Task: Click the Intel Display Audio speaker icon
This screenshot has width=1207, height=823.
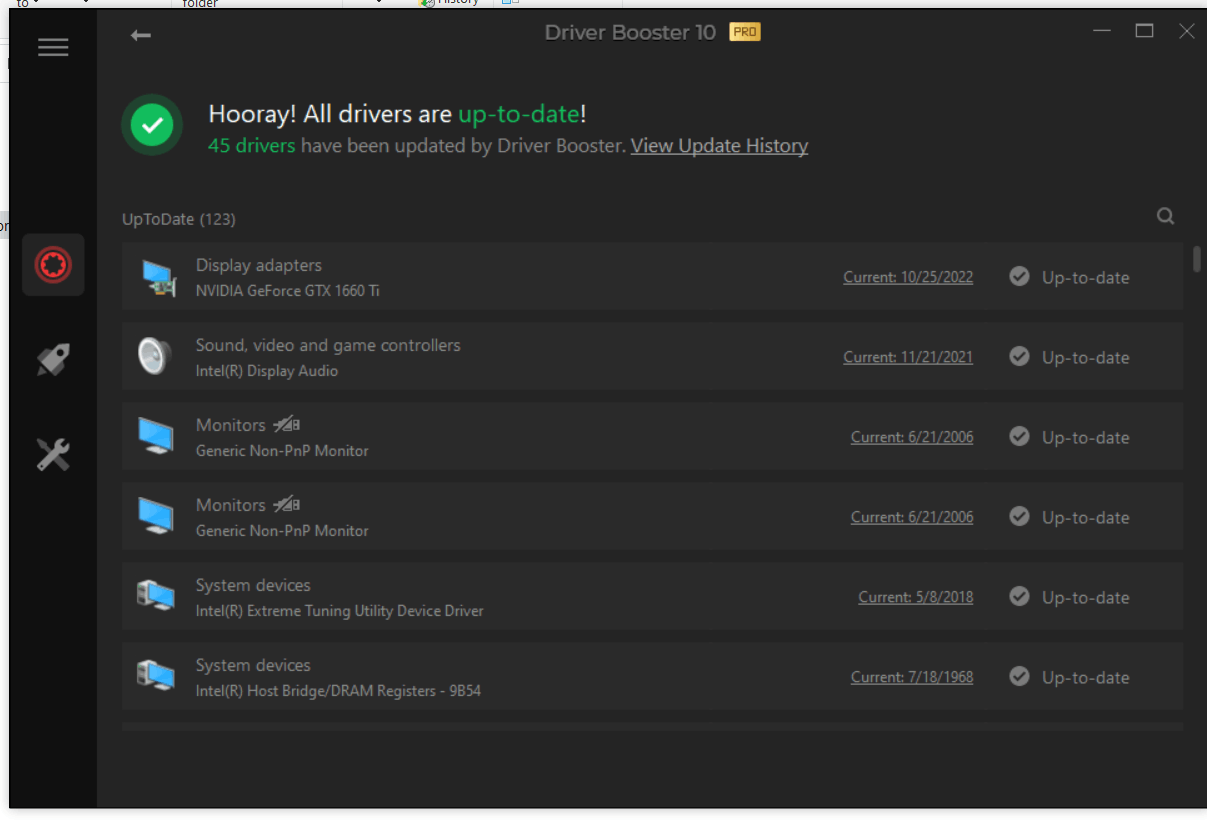Action: (x=155, y=356)
